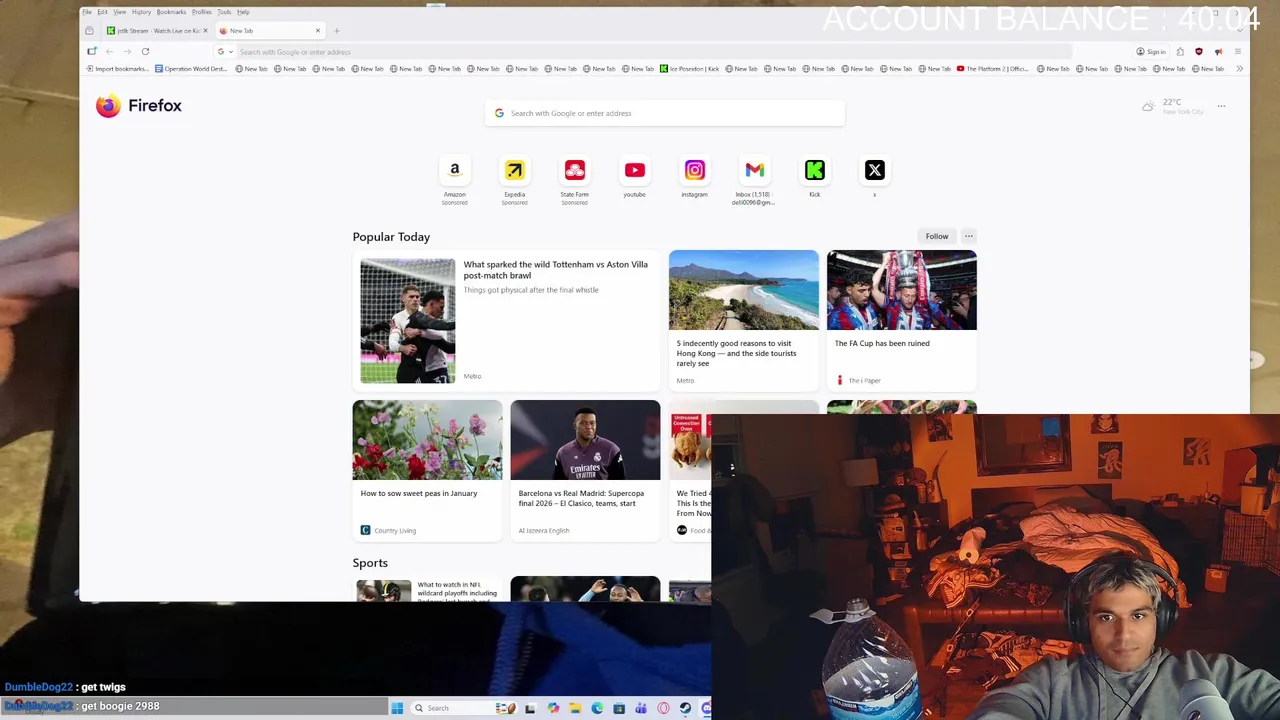The image size is (1280, 720).
Task: Open the State Farm shortcut tile
Action: (574, 171)
